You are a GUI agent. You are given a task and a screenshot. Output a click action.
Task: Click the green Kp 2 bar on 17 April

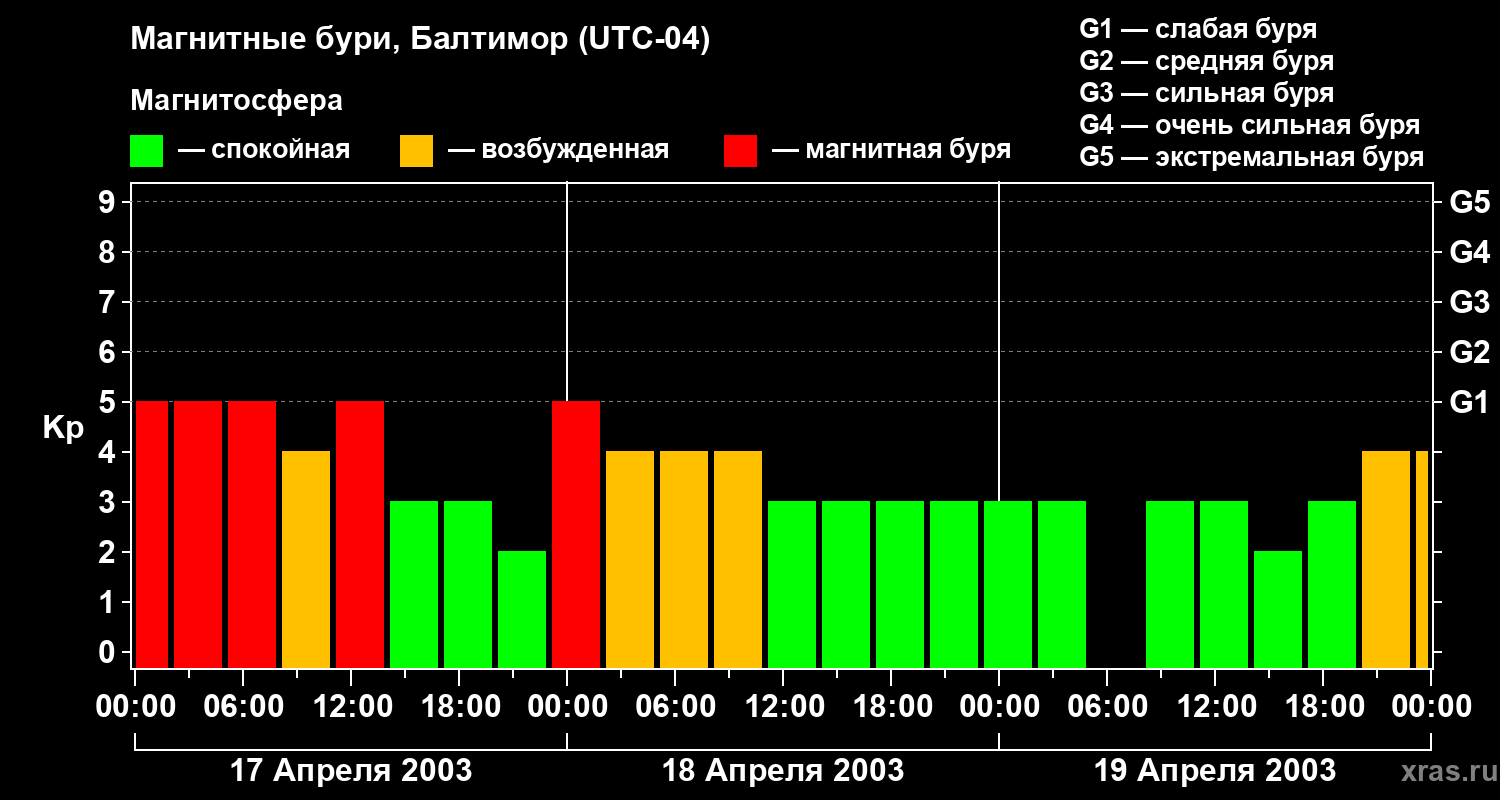click(522, 609)
